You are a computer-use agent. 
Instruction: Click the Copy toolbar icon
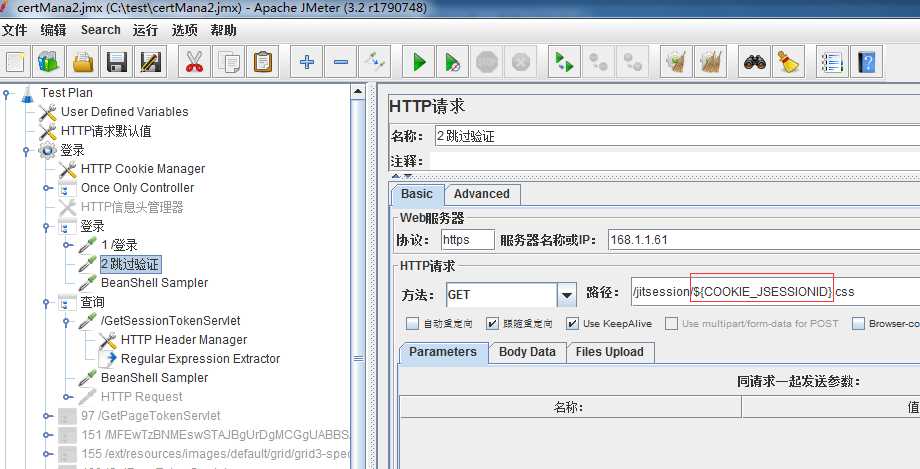pyautogui.click(x=228, y=62)
